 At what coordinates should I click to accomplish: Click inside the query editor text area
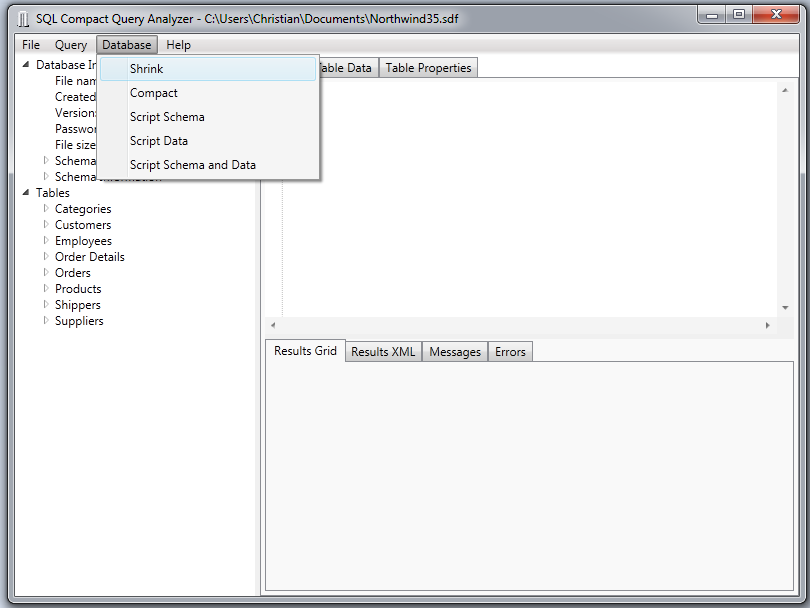[531, 199]
